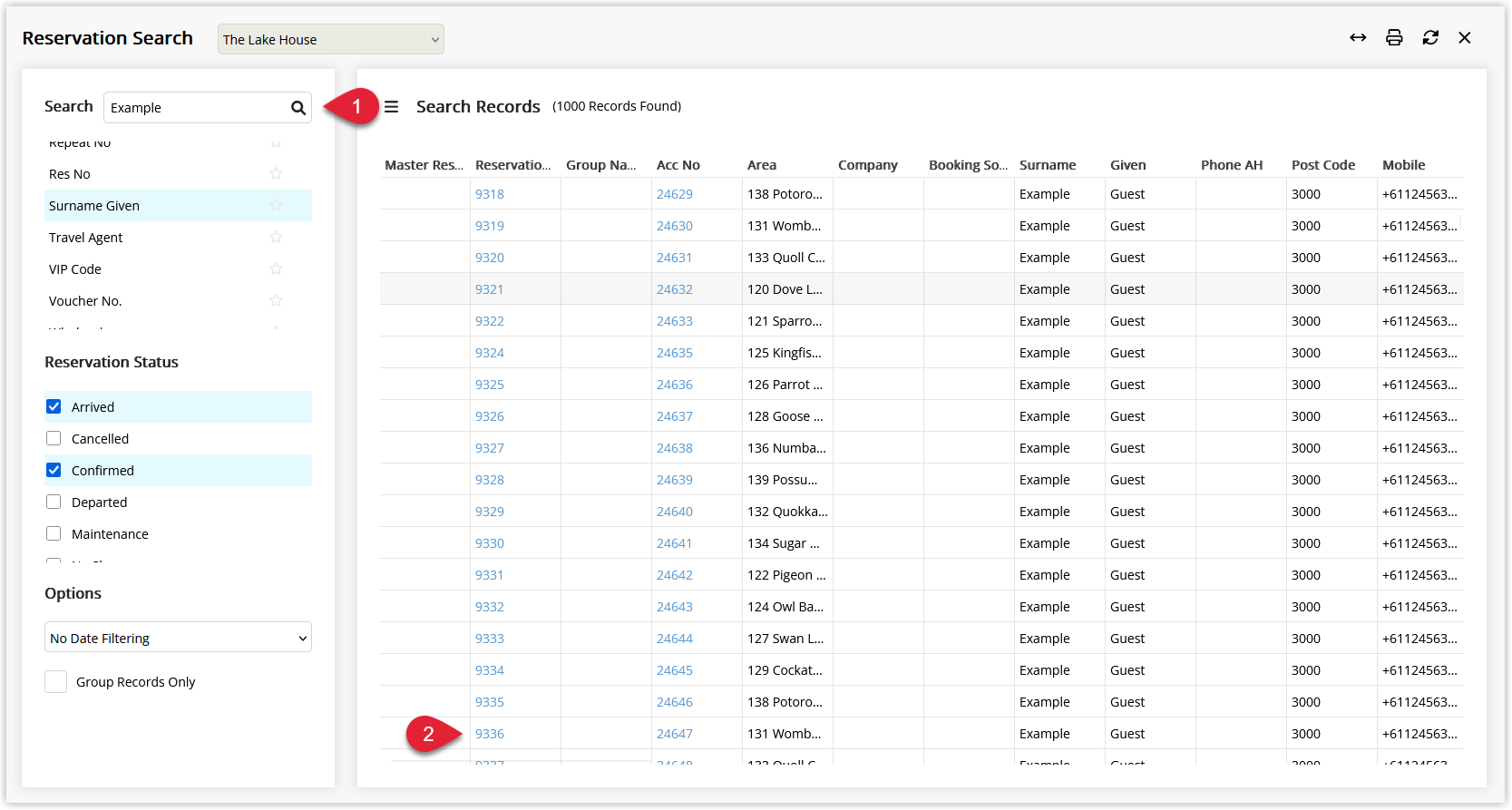Open the No Date Filtering dropdown
Viewport: 1512px width, 810px height.
178,638
